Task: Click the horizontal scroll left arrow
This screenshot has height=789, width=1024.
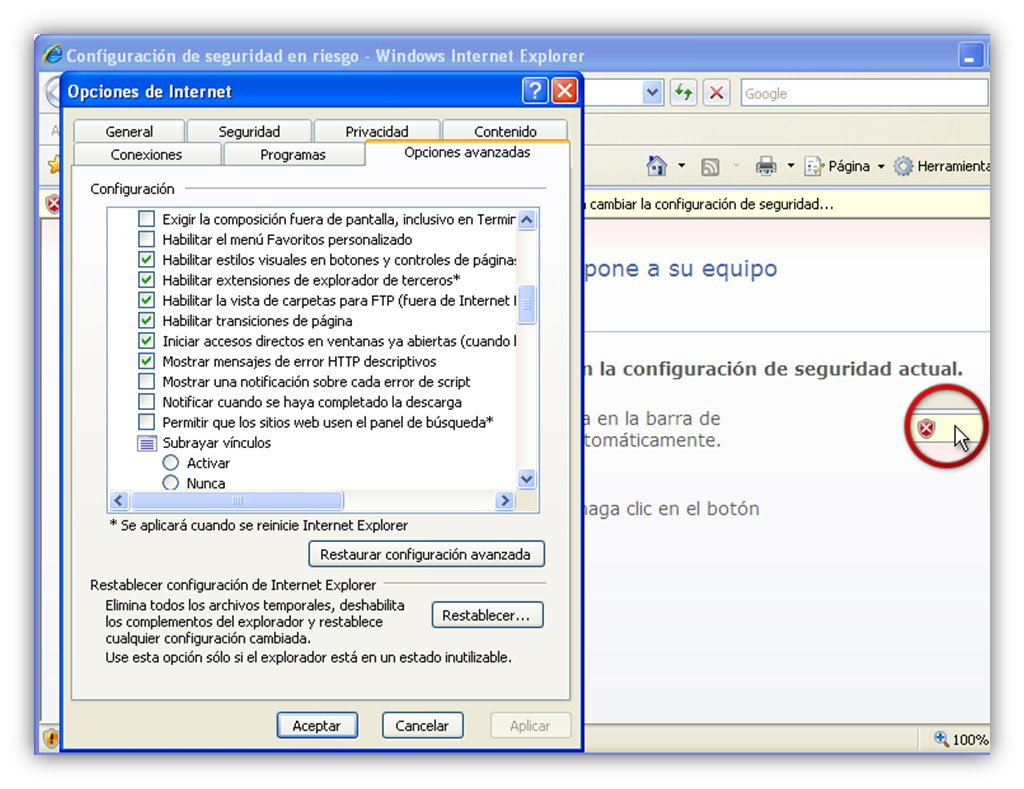Action: click(x=118, y=500)
